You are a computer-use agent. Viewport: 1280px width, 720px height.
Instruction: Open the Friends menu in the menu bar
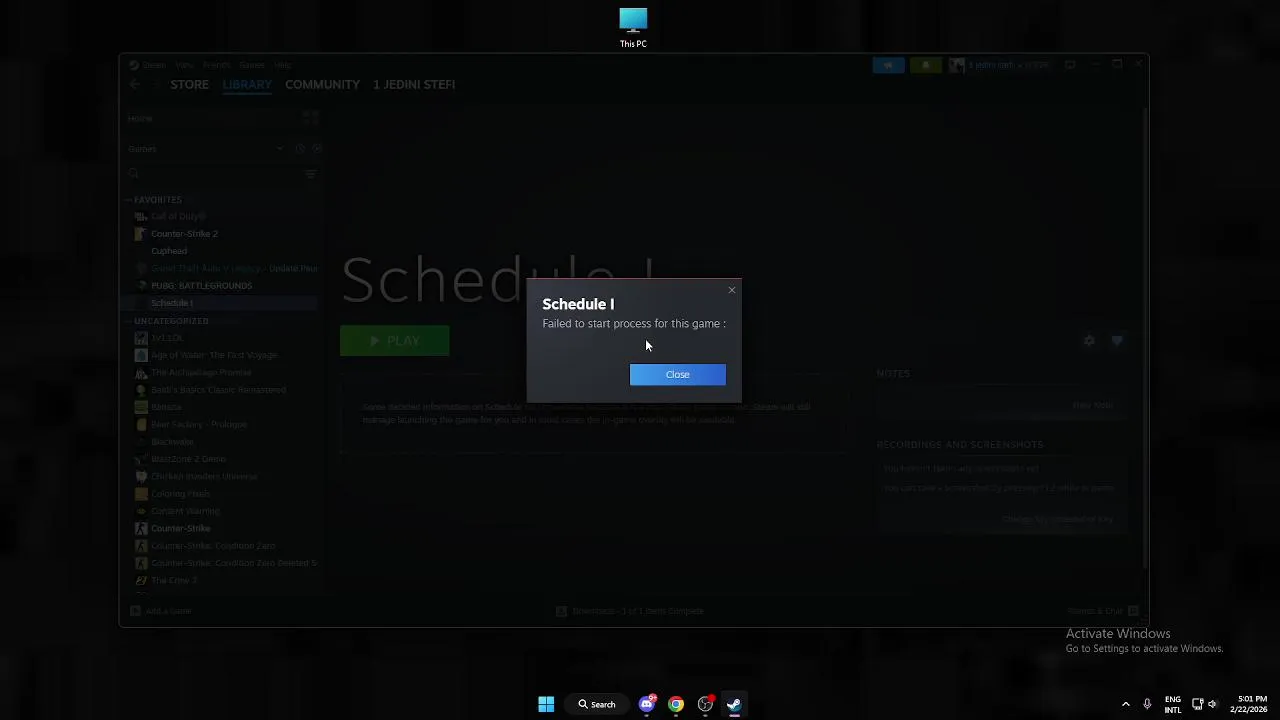(216, 65)
